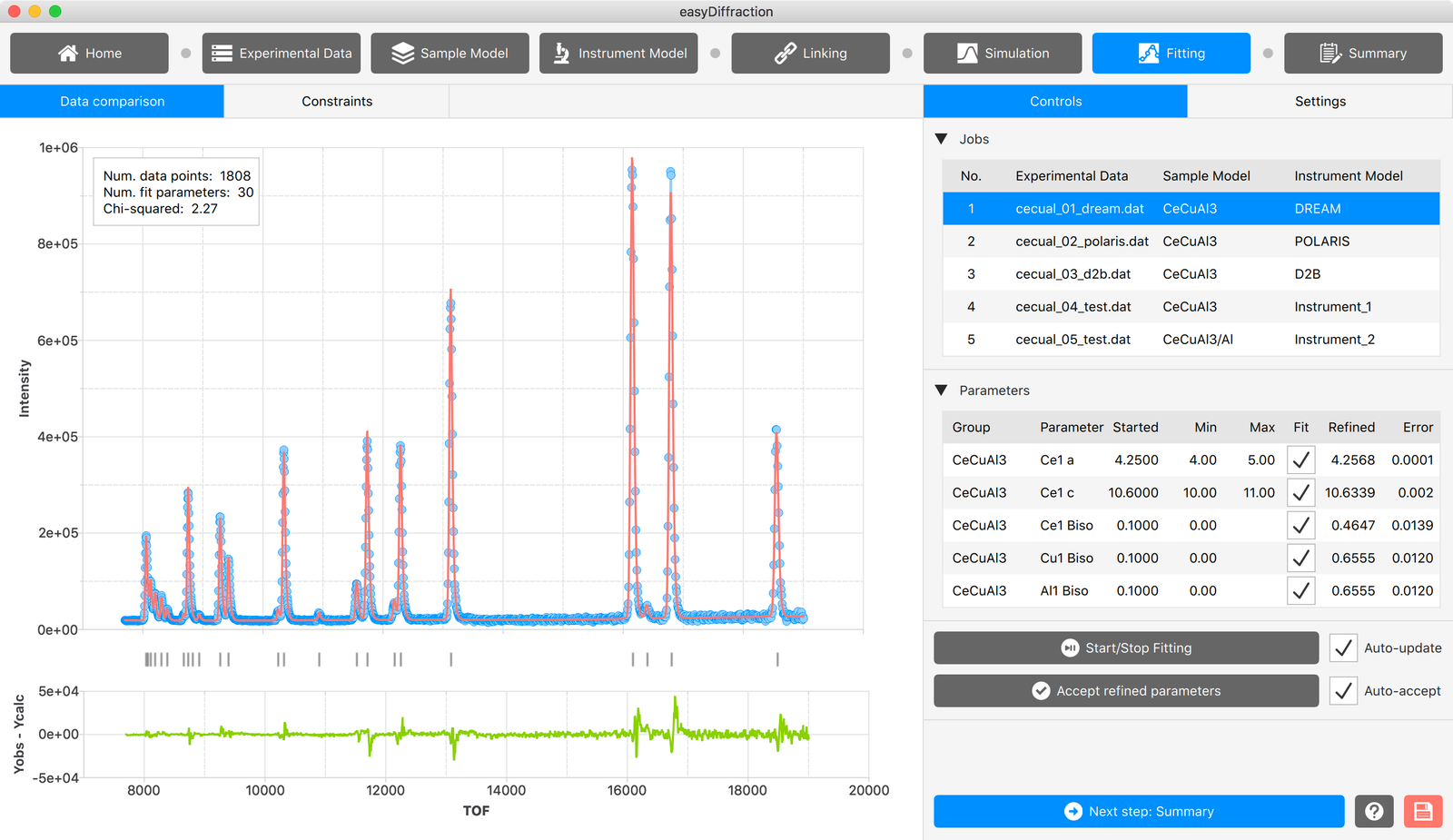Open the Settings tab

point(1320,102)
